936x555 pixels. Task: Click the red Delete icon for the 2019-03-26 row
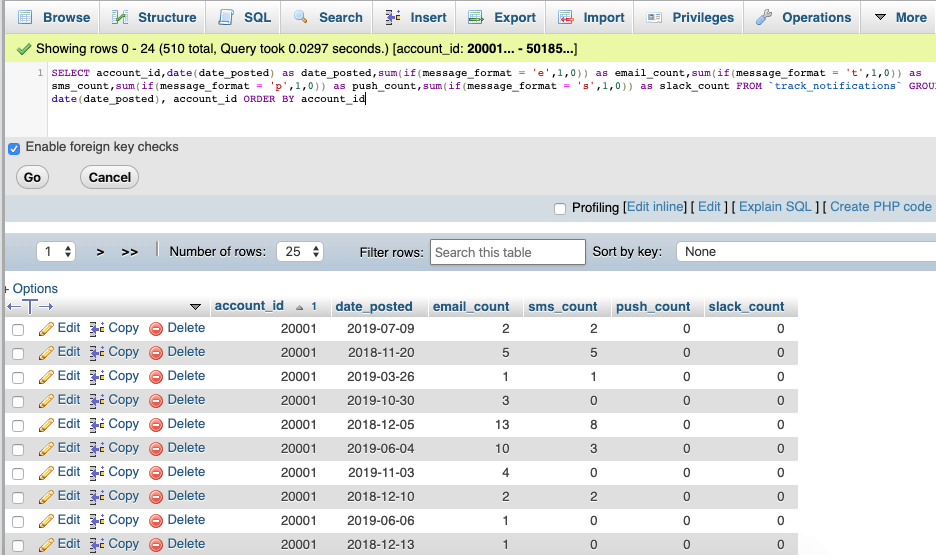pos(156,377)
